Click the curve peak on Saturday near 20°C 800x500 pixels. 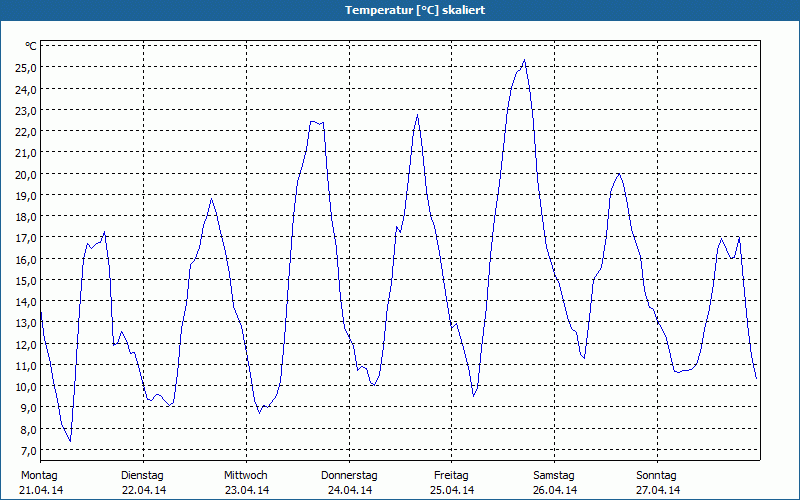[619, 174]
